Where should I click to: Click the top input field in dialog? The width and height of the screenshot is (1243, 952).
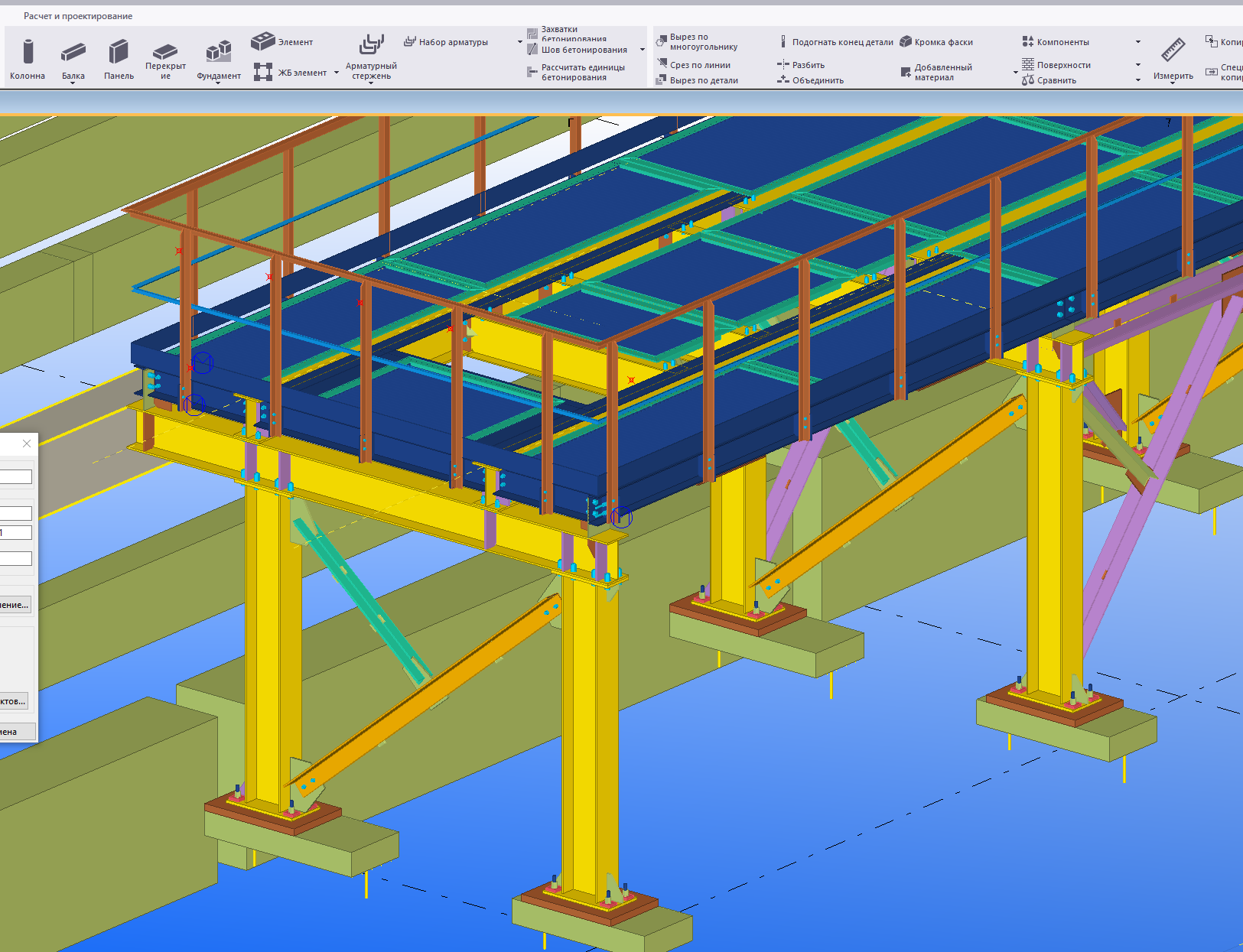(x=15, y=477)
